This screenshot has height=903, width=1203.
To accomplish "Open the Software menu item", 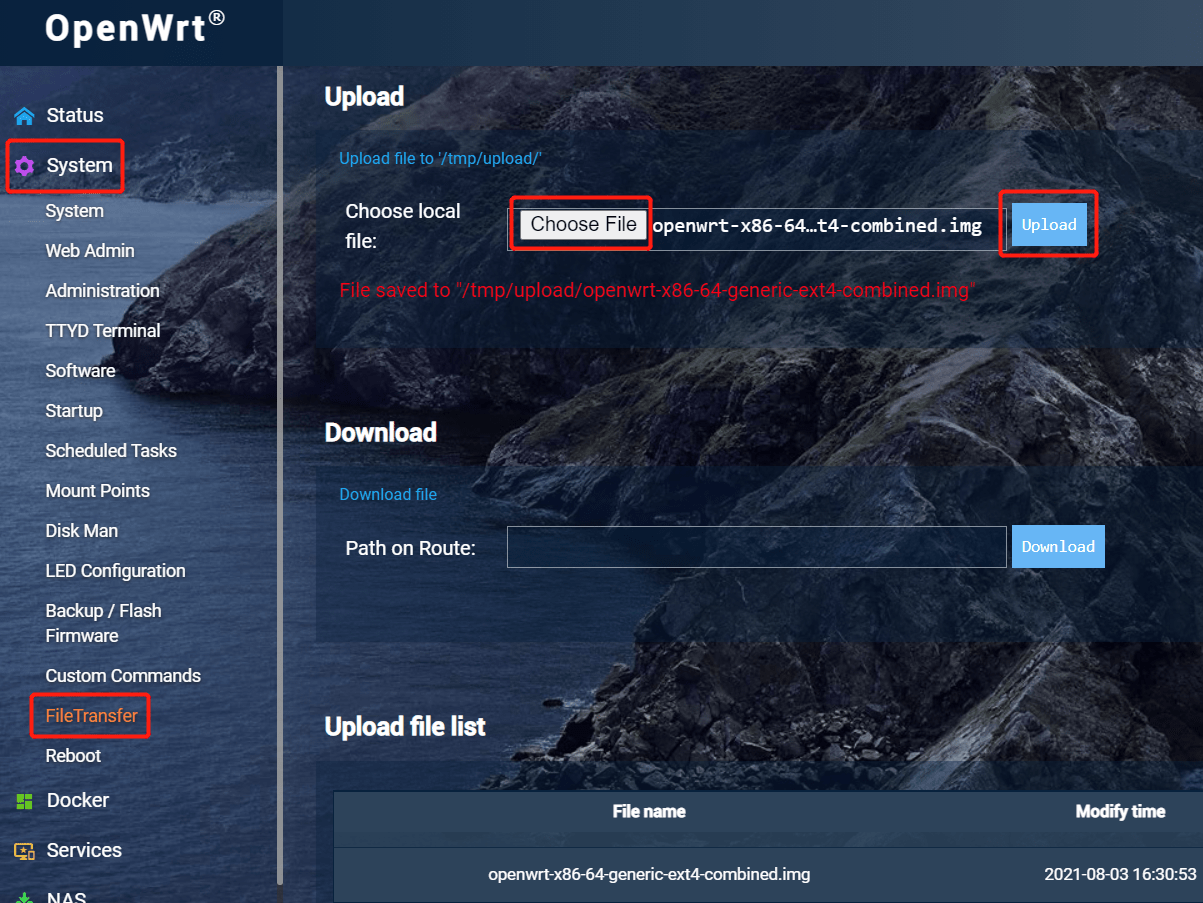I will coord(80,370).
